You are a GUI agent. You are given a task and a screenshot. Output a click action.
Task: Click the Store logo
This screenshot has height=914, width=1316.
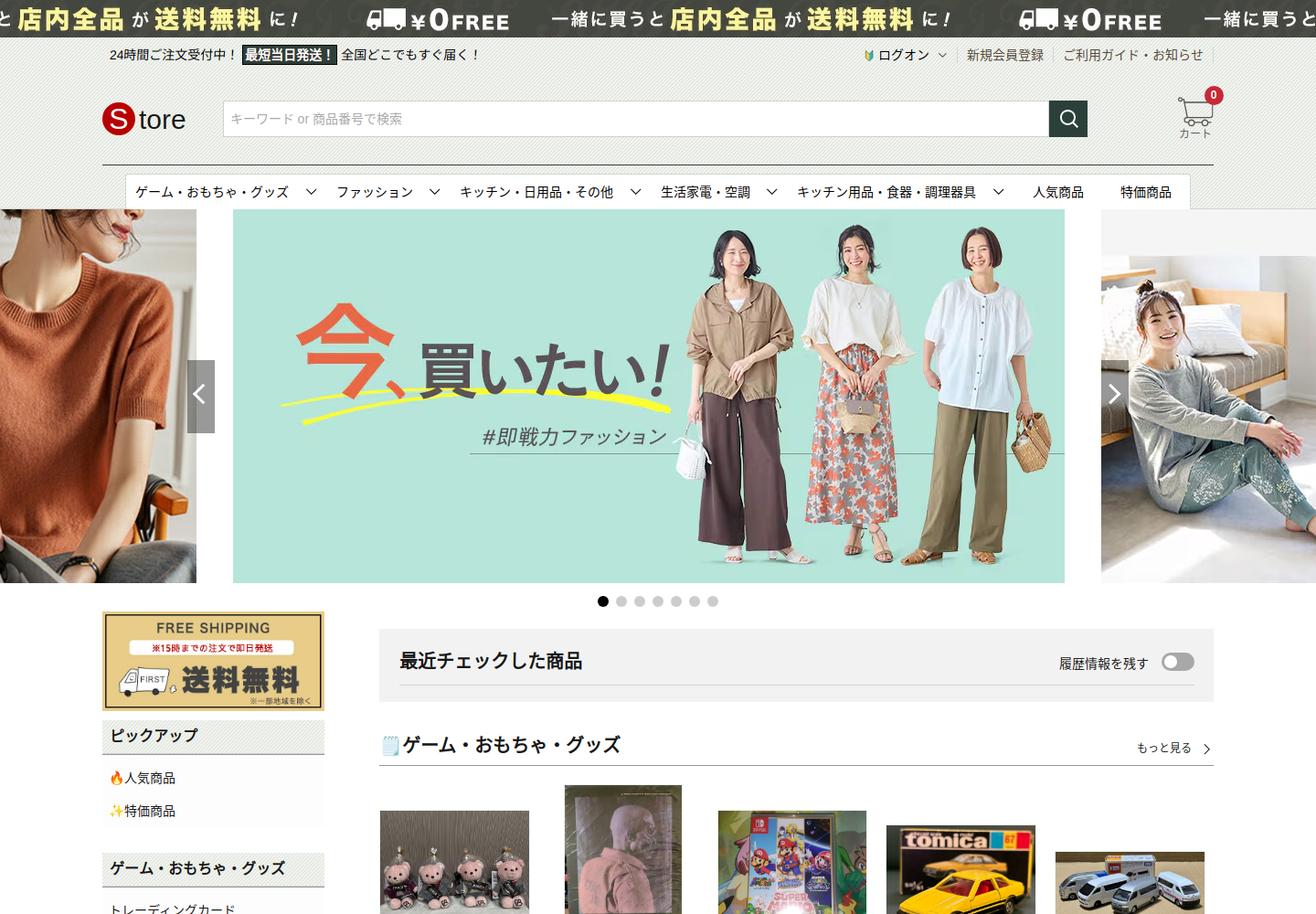point(144,119)
